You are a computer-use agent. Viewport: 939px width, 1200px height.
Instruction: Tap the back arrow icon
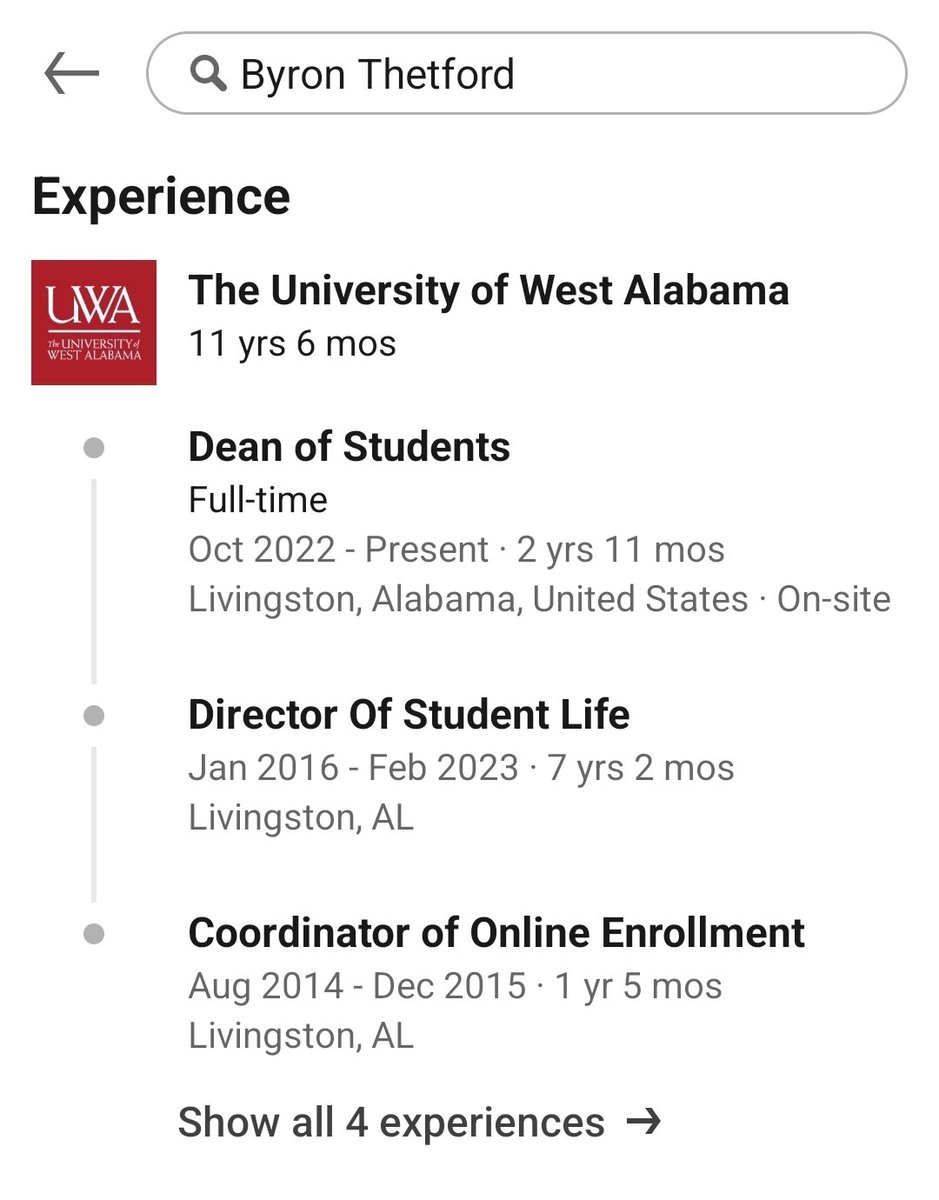click(x=72, y=74)
